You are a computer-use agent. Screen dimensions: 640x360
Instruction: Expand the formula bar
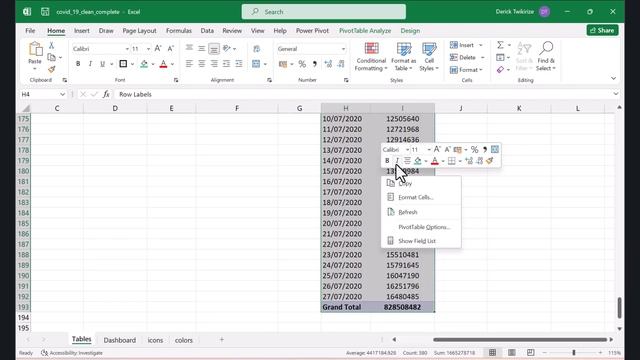point(616,94)
